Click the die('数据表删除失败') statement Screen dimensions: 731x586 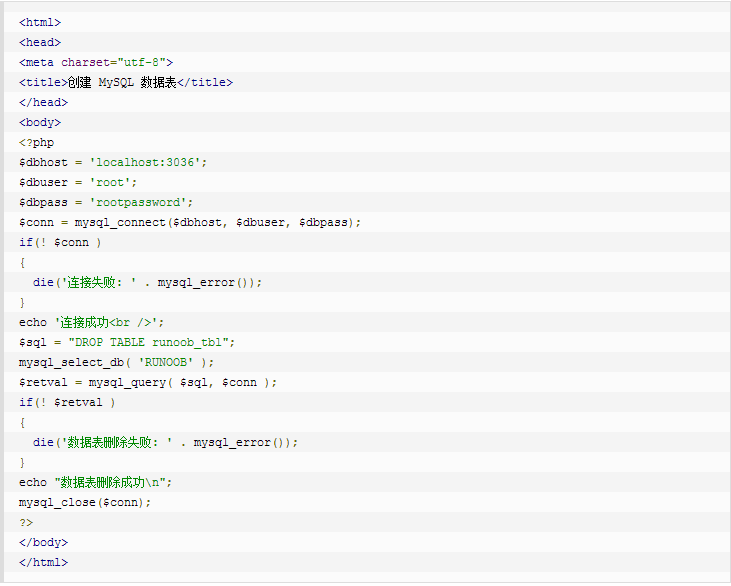(x=165, y=442)
